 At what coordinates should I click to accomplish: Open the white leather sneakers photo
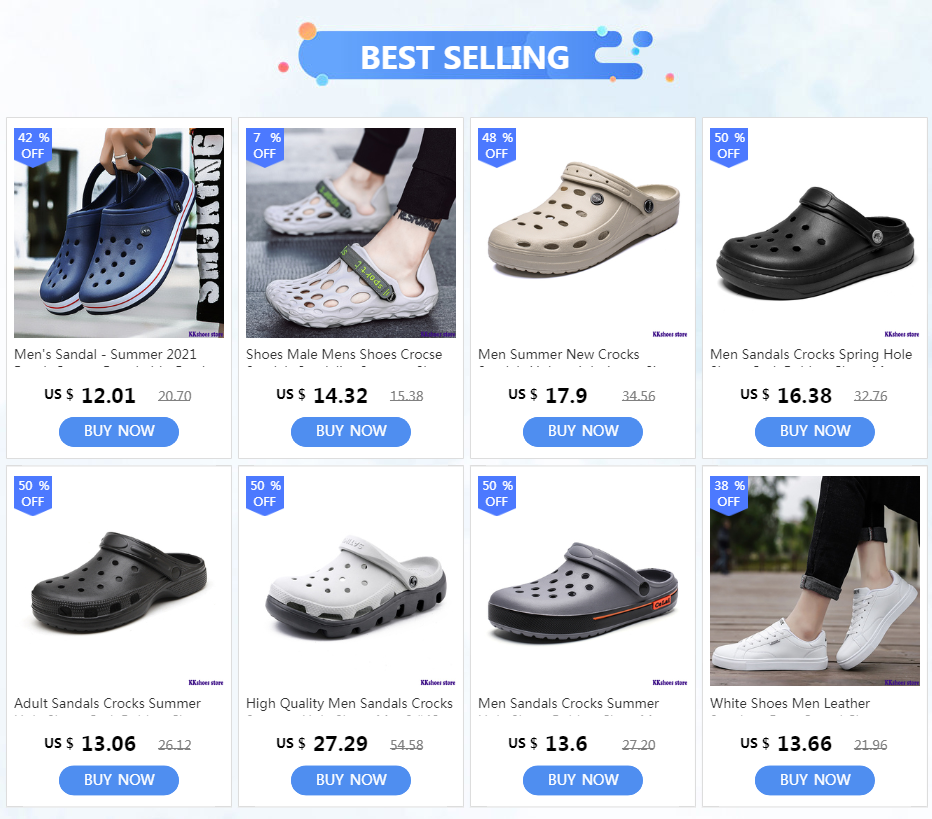[815, 581]
